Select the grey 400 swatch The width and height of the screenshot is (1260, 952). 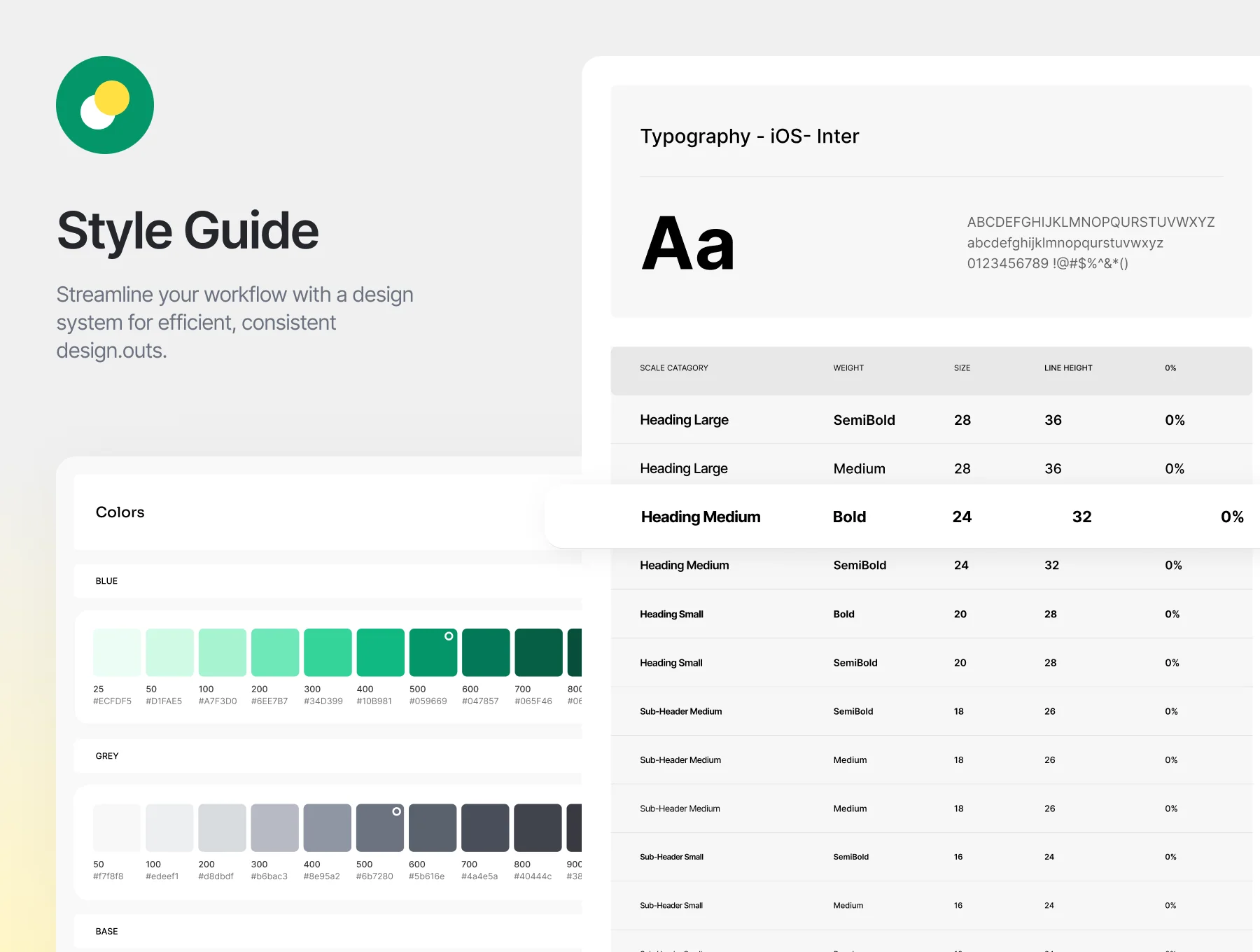(328, 827)
